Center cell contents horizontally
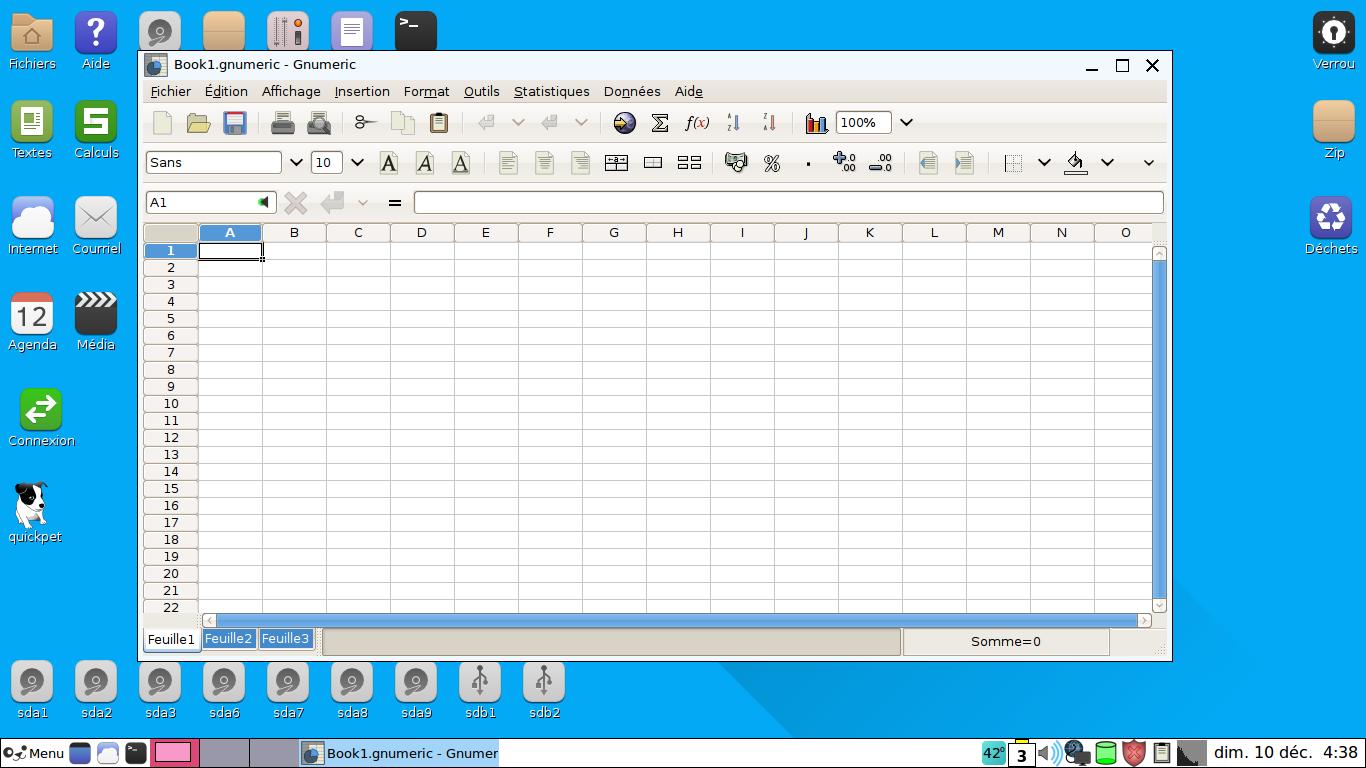This screenshot has width=1366, height=768. click(x=544, y=162)
